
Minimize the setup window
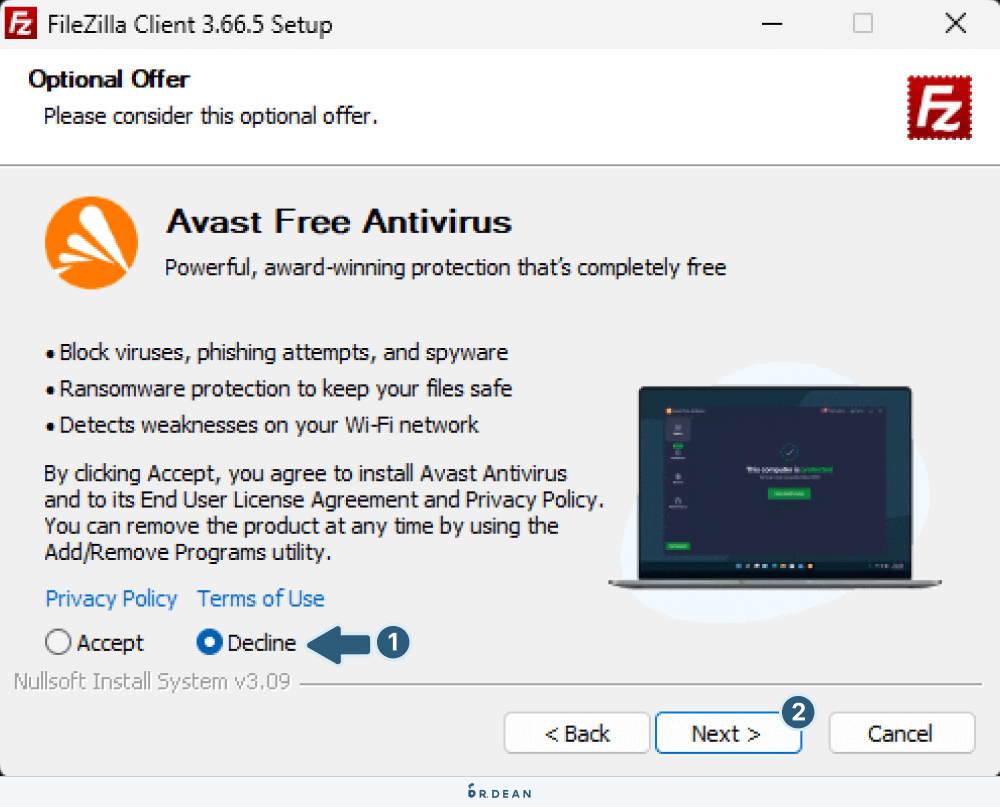click(x=772, y=24)
